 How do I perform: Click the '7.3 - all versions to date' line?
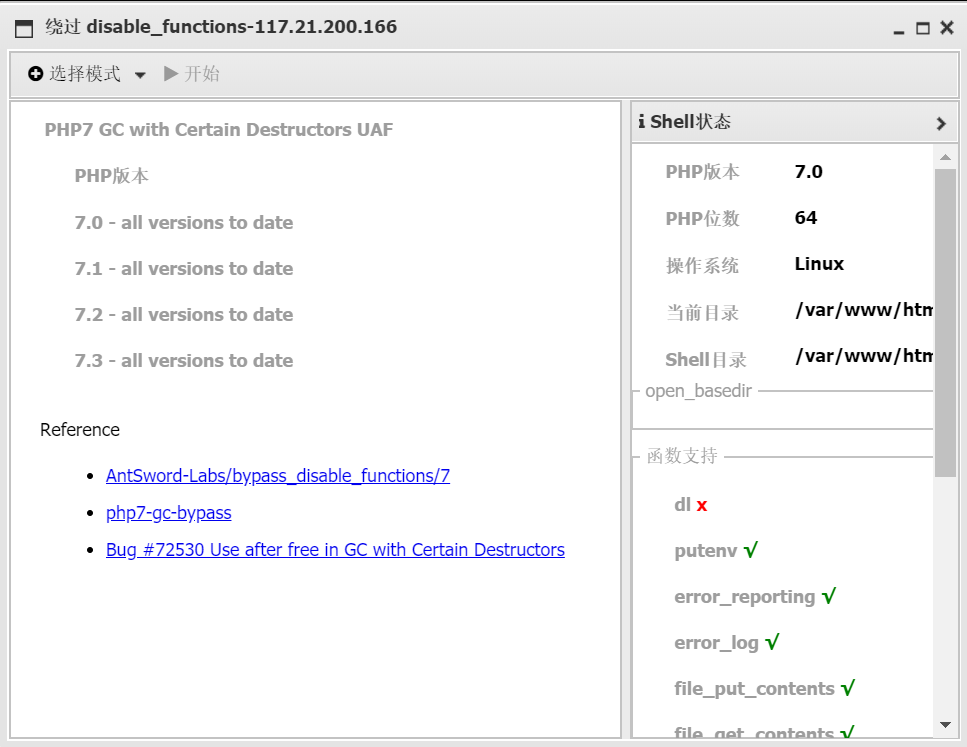tap(184, 361)
